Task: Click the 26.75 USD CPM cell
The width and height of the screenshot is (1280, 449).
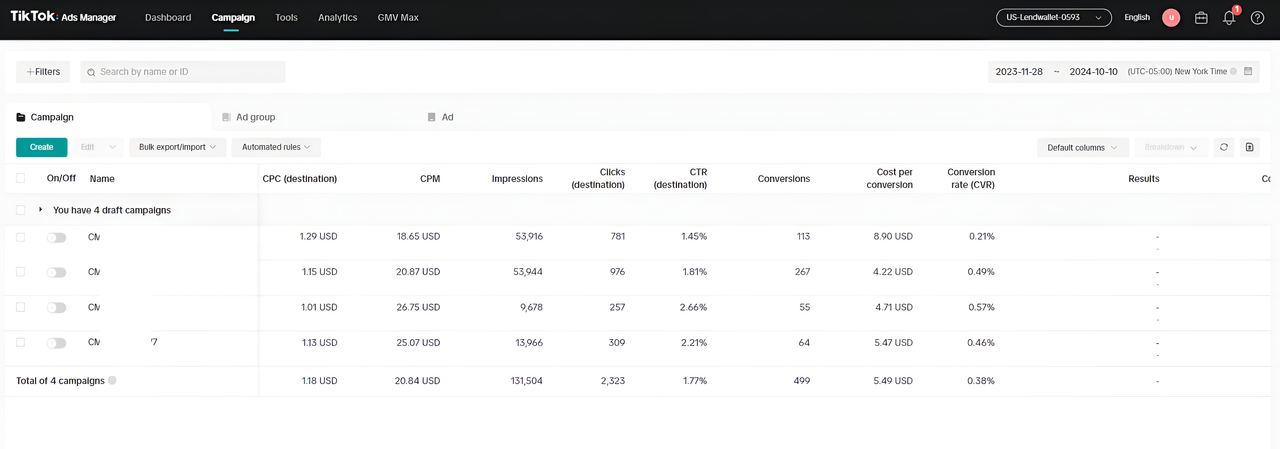Action: (418, 307)
